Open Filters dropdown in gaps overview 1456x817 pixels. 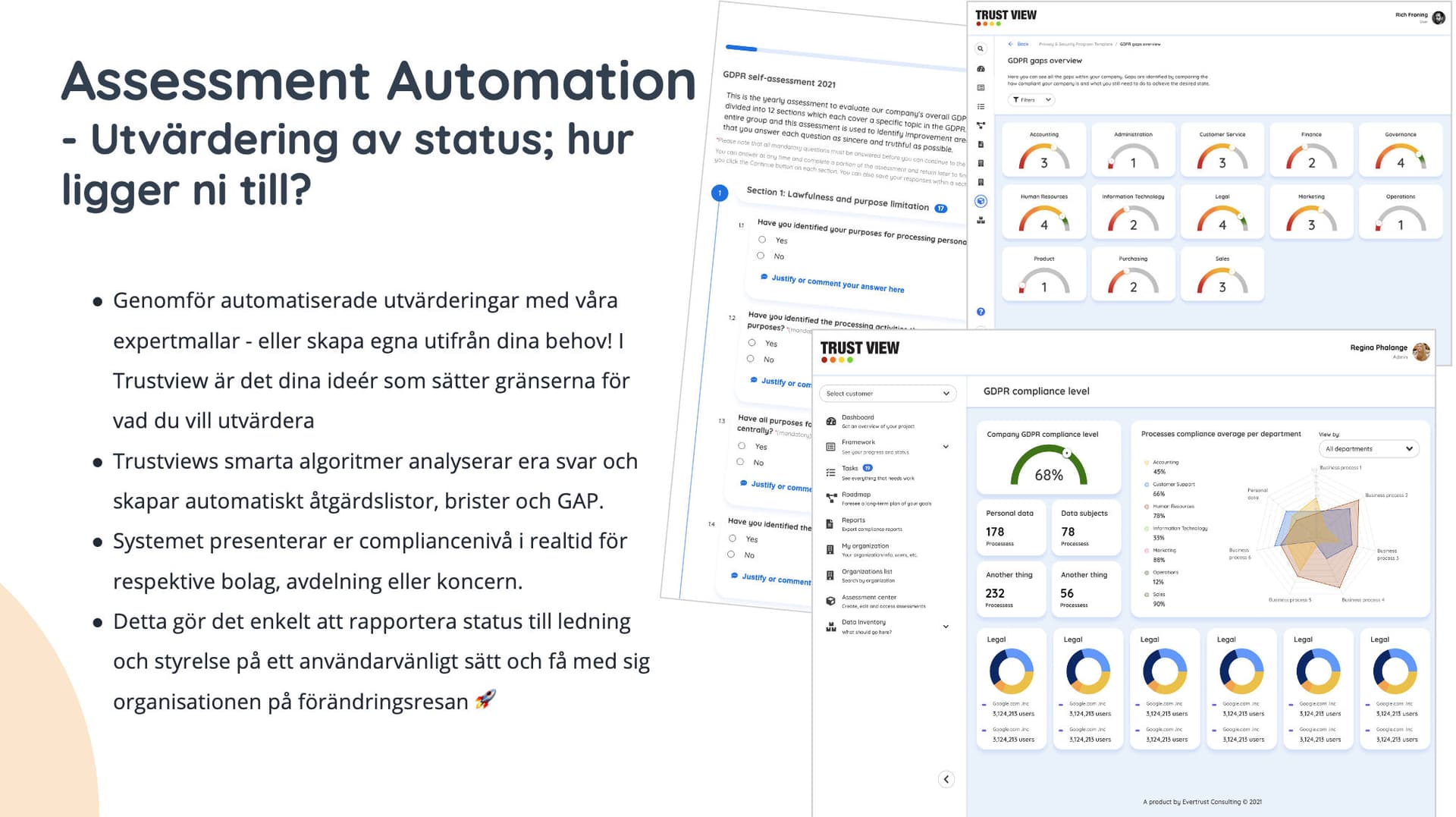click(x=1031, y=100)
